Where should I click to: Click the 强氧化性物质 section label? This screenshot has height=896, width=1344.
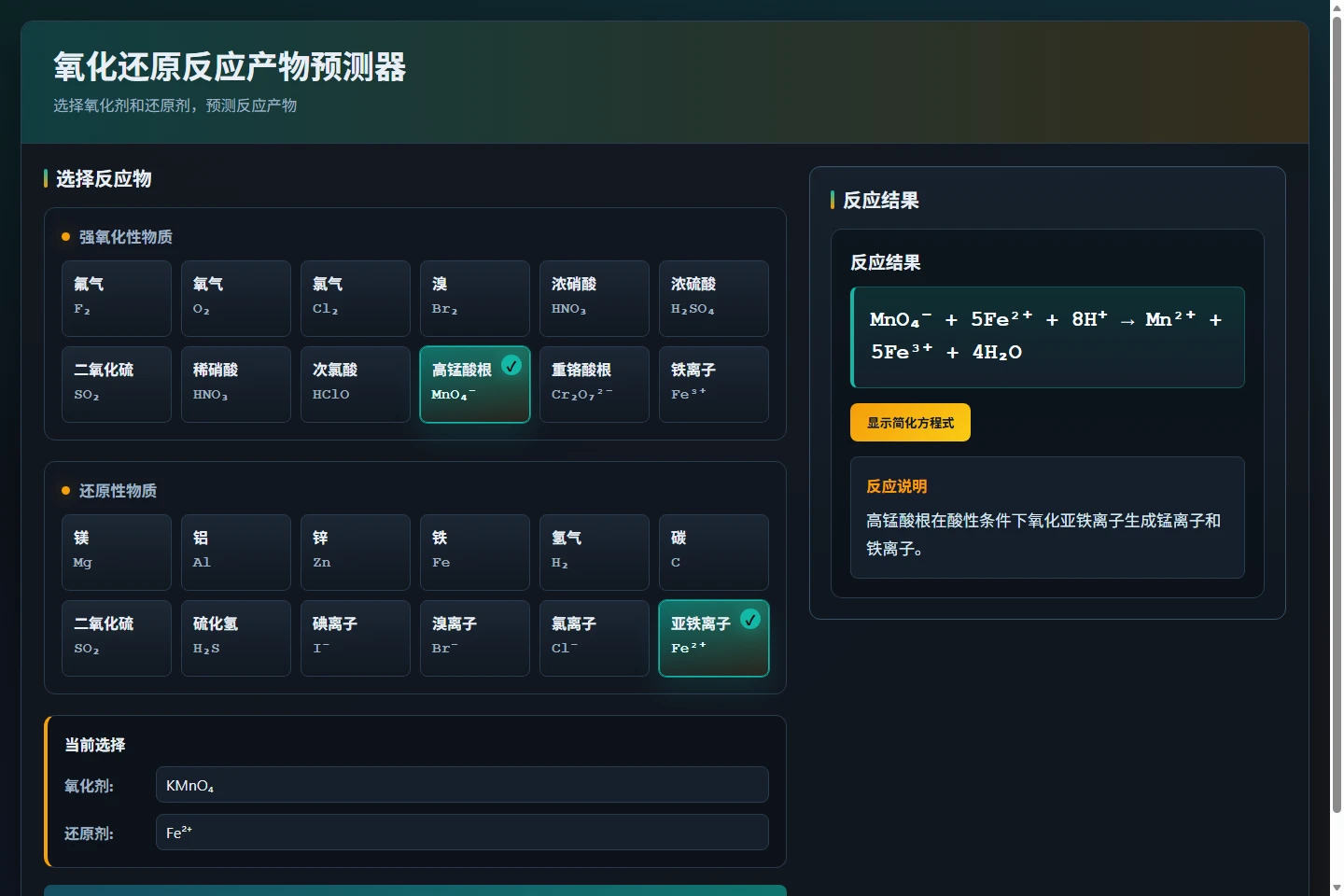[126, 237]
